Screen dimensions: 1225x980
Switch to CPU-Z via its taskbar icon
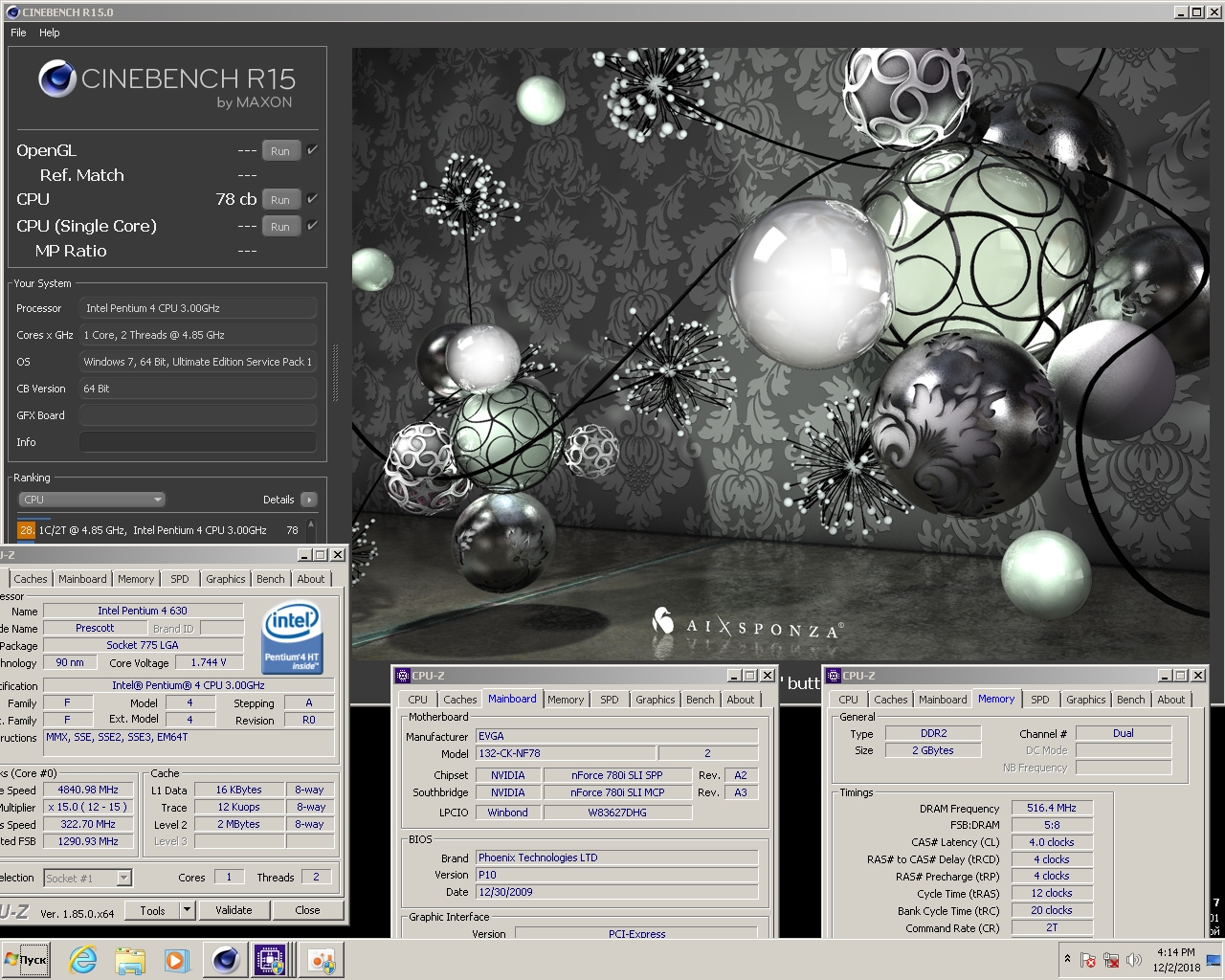click(x=270, y=960)
